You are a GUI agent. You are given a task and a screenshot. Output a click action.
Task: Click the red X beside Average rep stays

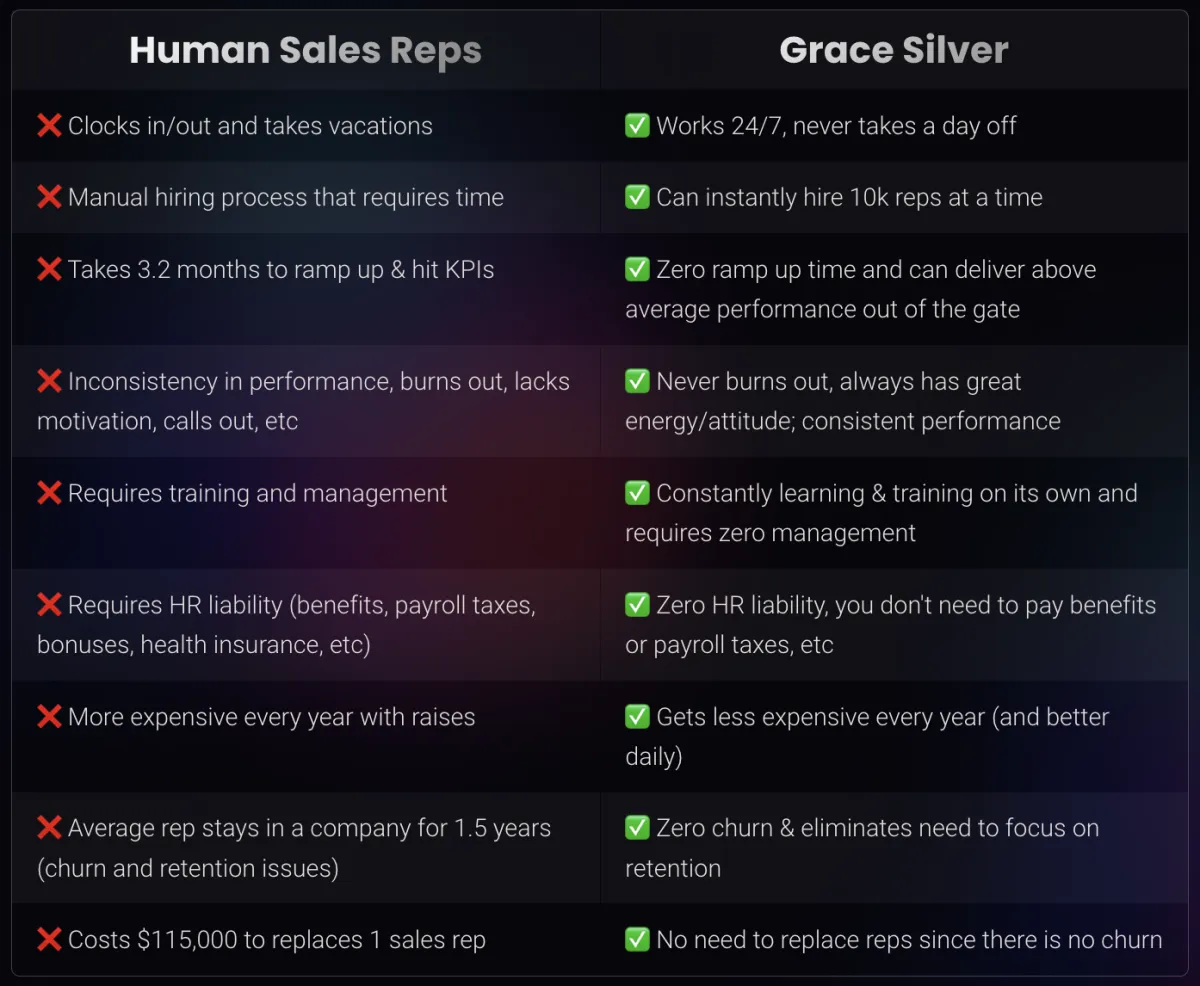coord(49,828)
